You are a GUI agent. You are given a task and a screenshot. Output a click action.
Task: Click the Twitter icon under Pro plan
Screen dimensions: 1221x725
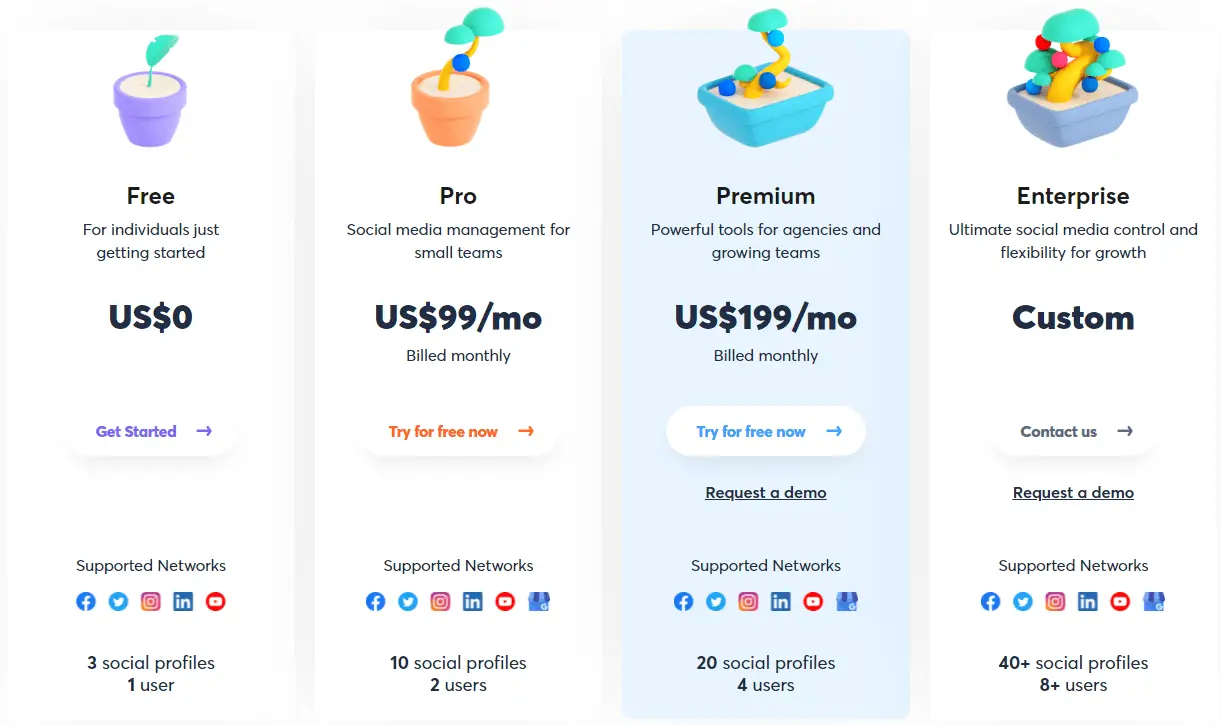coord(408,602)
